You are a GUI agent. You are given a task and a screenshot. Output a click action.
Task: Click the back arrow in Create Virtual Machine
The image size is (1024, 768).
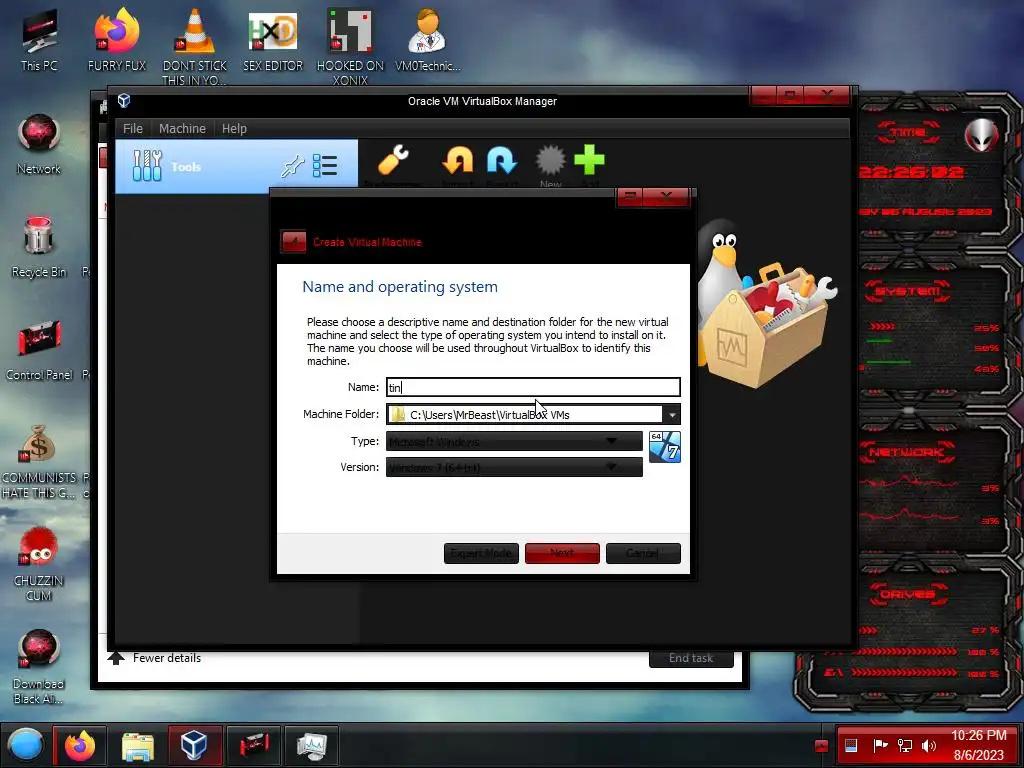(293, 242)
